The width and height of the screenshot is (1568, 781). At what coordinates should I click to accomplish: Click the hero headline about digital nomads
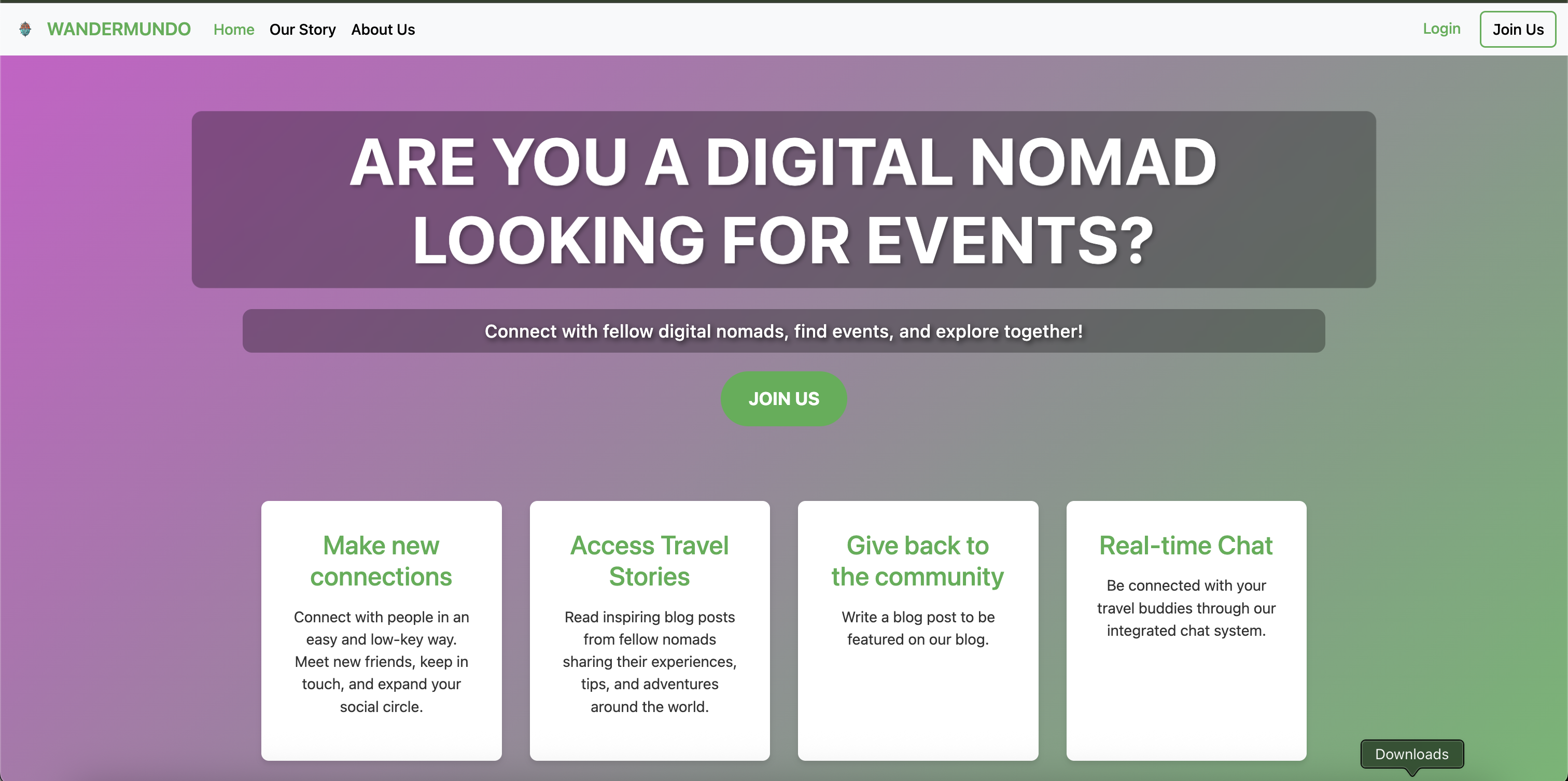[x=783, y=200]
